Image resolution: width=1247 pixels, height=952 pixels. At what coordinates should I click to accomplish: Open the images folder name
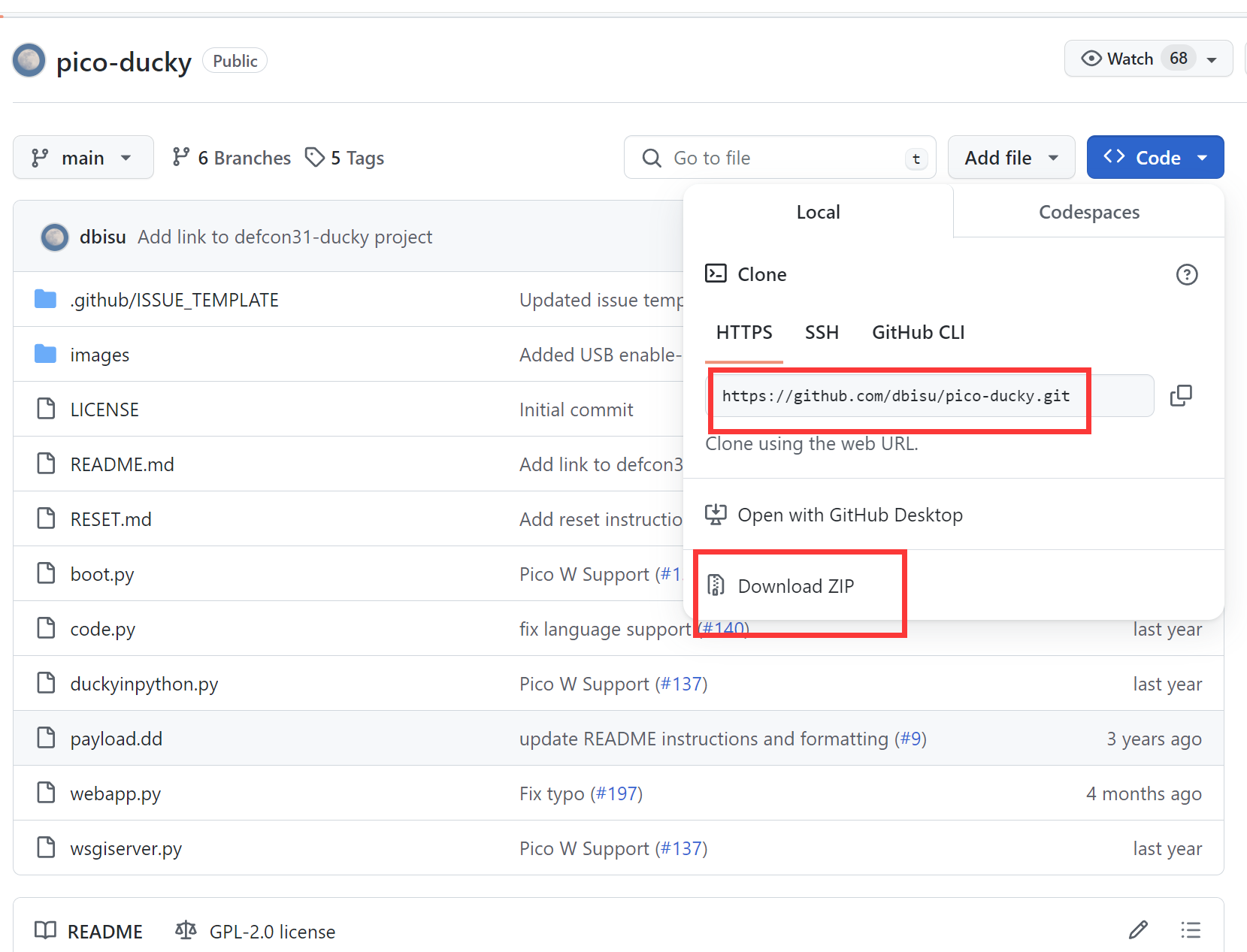(100, 355)
